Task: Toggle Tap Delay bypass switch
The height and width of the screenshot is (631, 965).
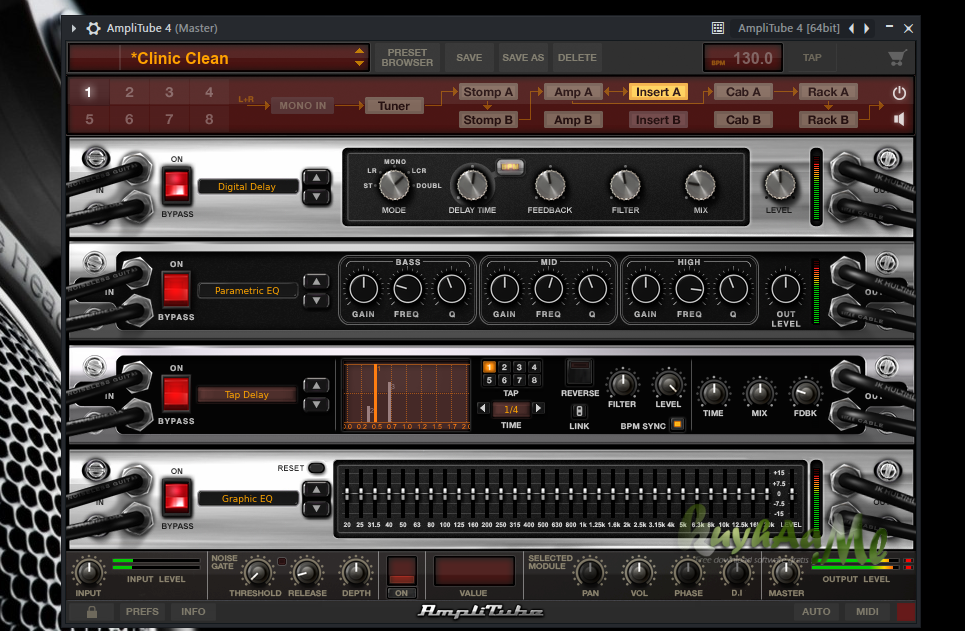Action: coord(176,393)
